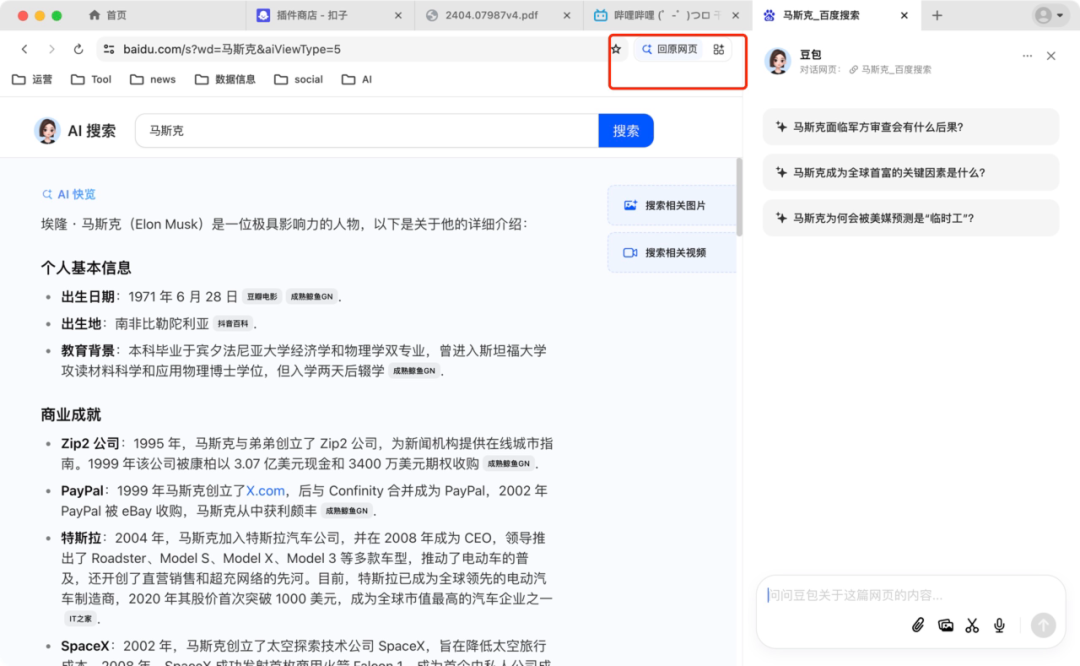Viewport: 1080px width, 666px height.
Task: Open the ... options menu in Doubao panel
Action: click(1027, 56)
